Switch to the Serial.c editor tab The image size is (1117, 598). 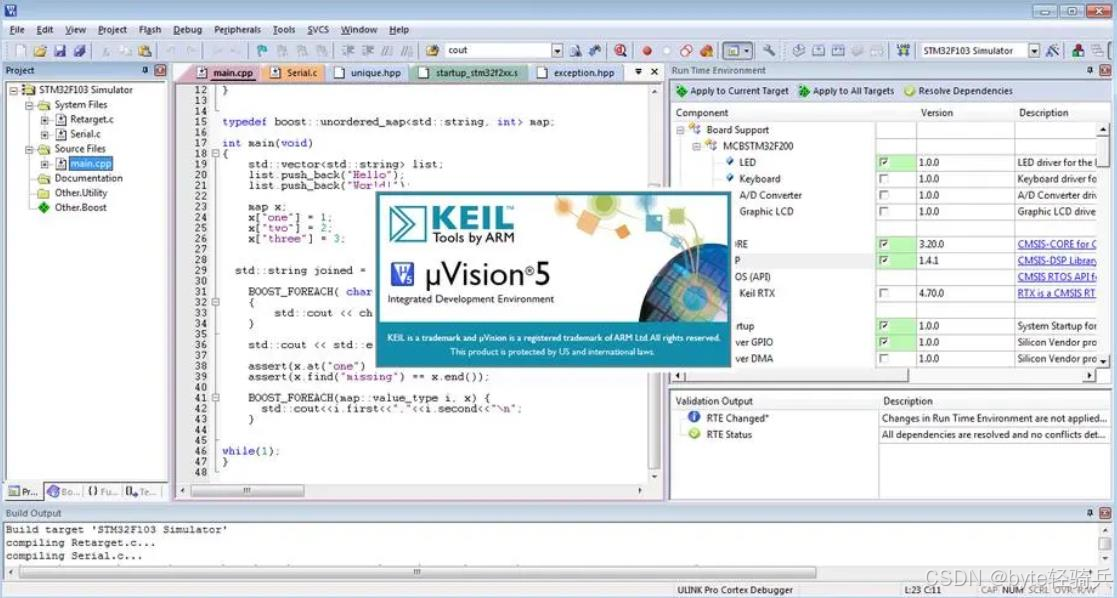pyautogui.click(x=294, y=73)
